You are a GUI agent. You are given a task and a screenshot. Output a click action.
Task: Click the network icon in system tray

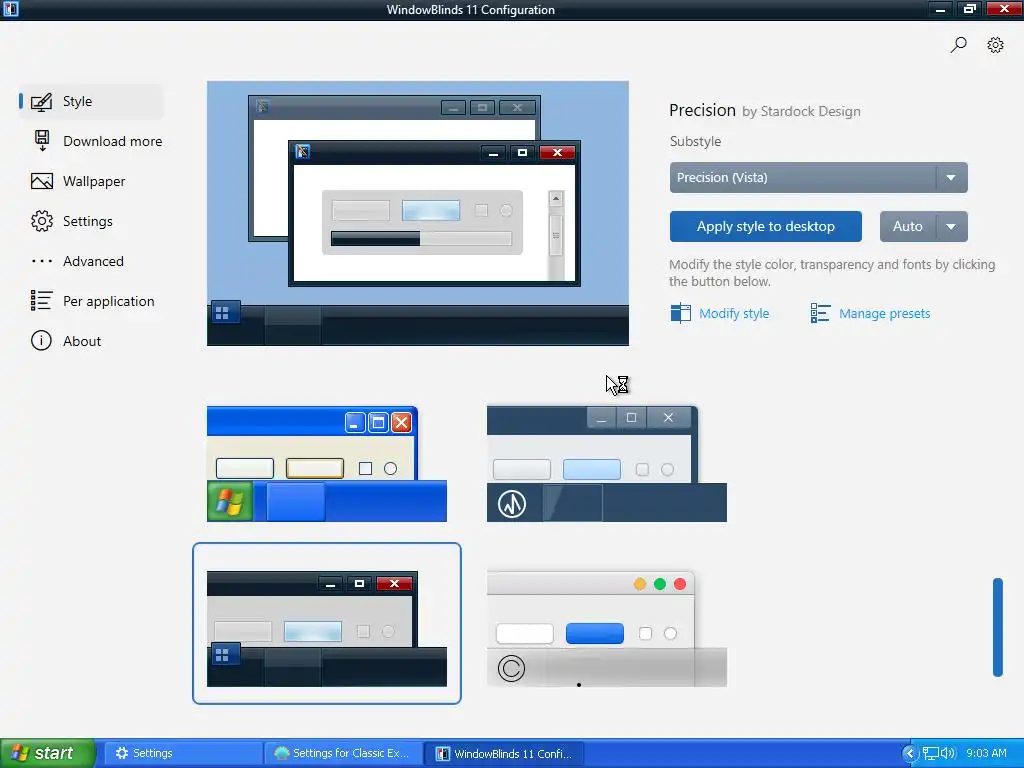[931, 754]
